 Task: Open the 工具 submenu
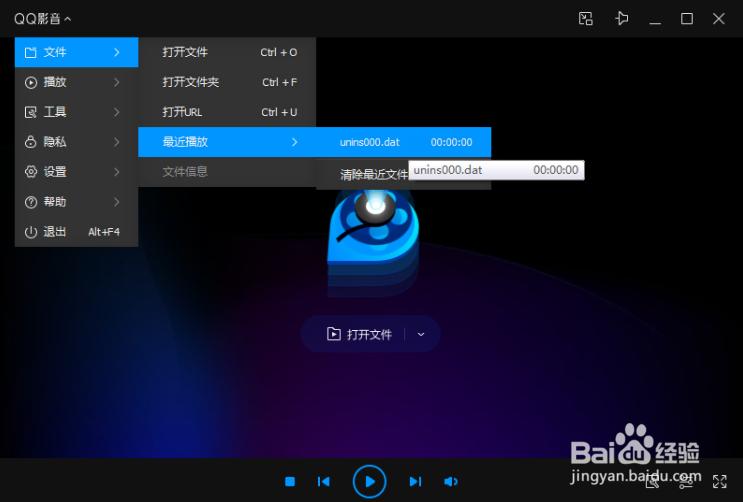click(76, 112)
